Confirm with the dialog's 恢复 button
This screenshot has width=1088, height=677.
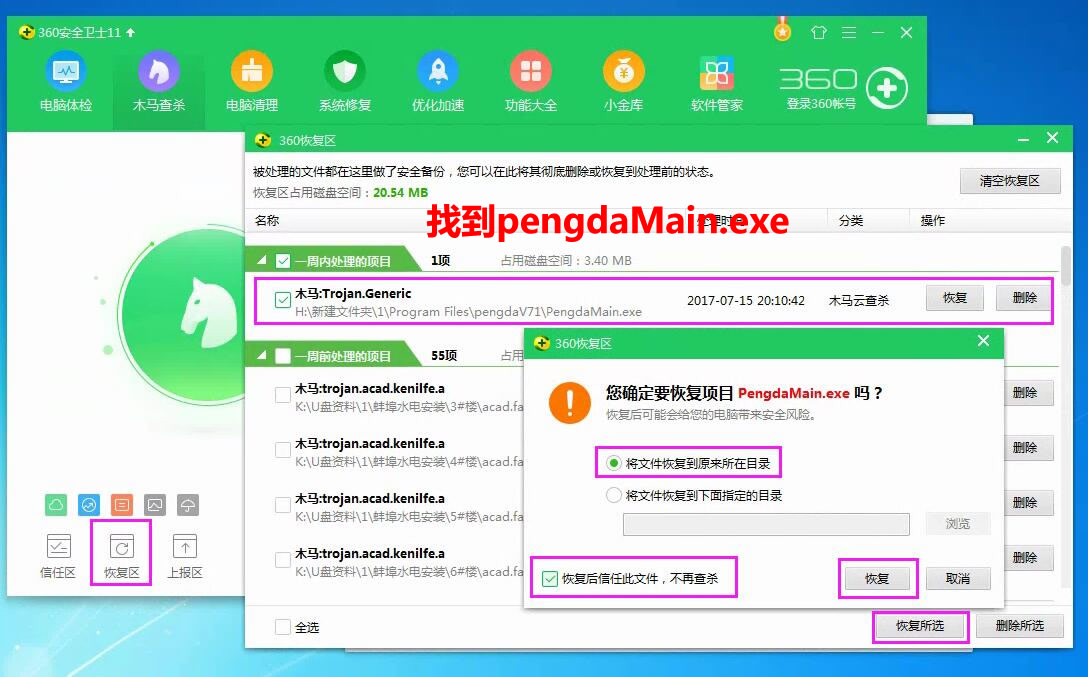point(877,579)
